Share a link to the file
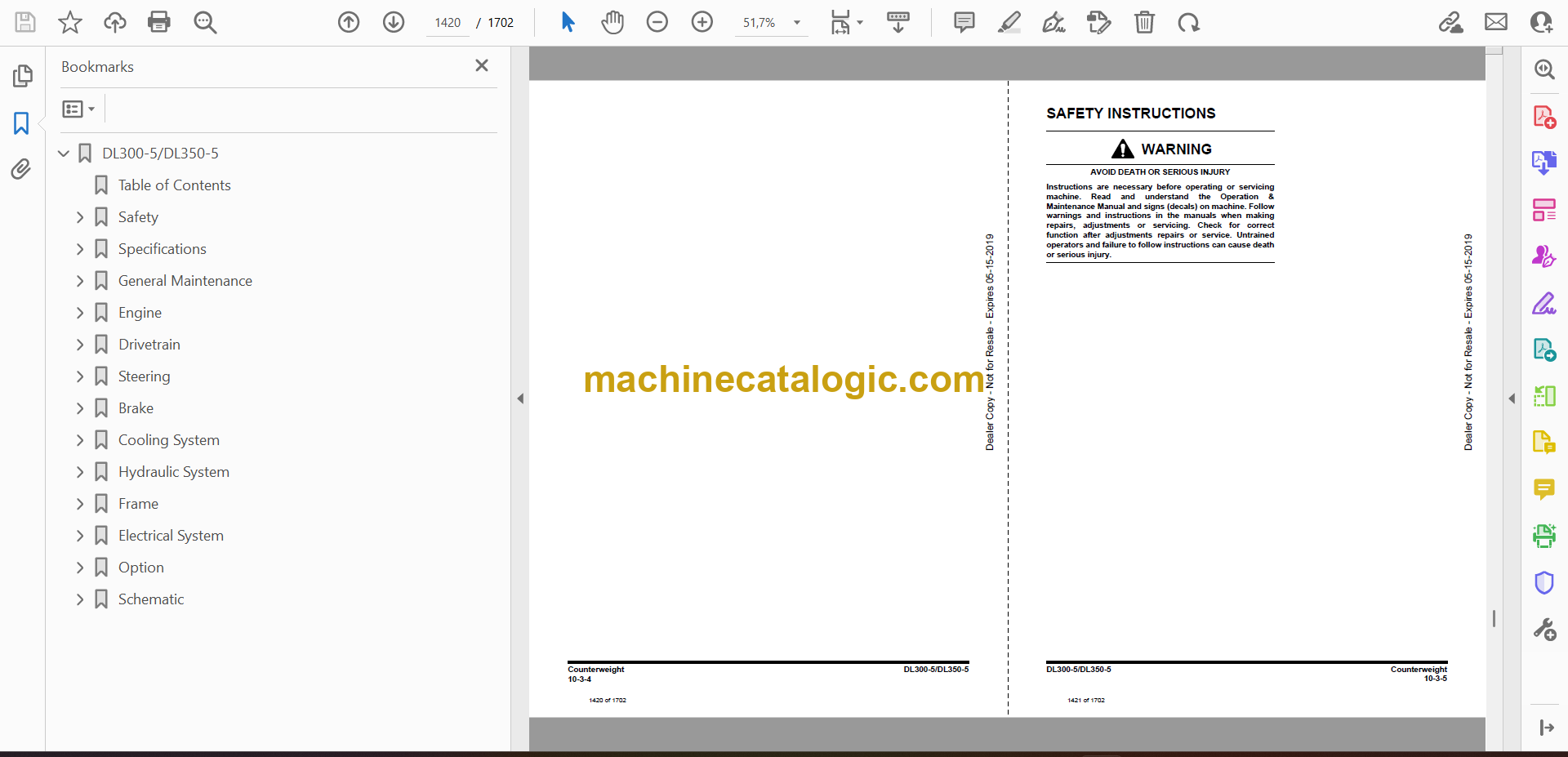1568x757 pixels. point(1451,22)
